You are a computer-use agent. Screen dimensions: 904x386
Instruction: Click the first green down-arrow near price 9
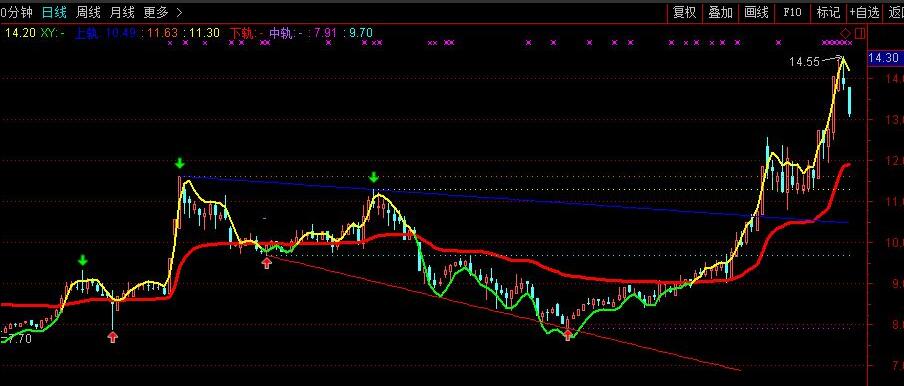tap(83, 260)
